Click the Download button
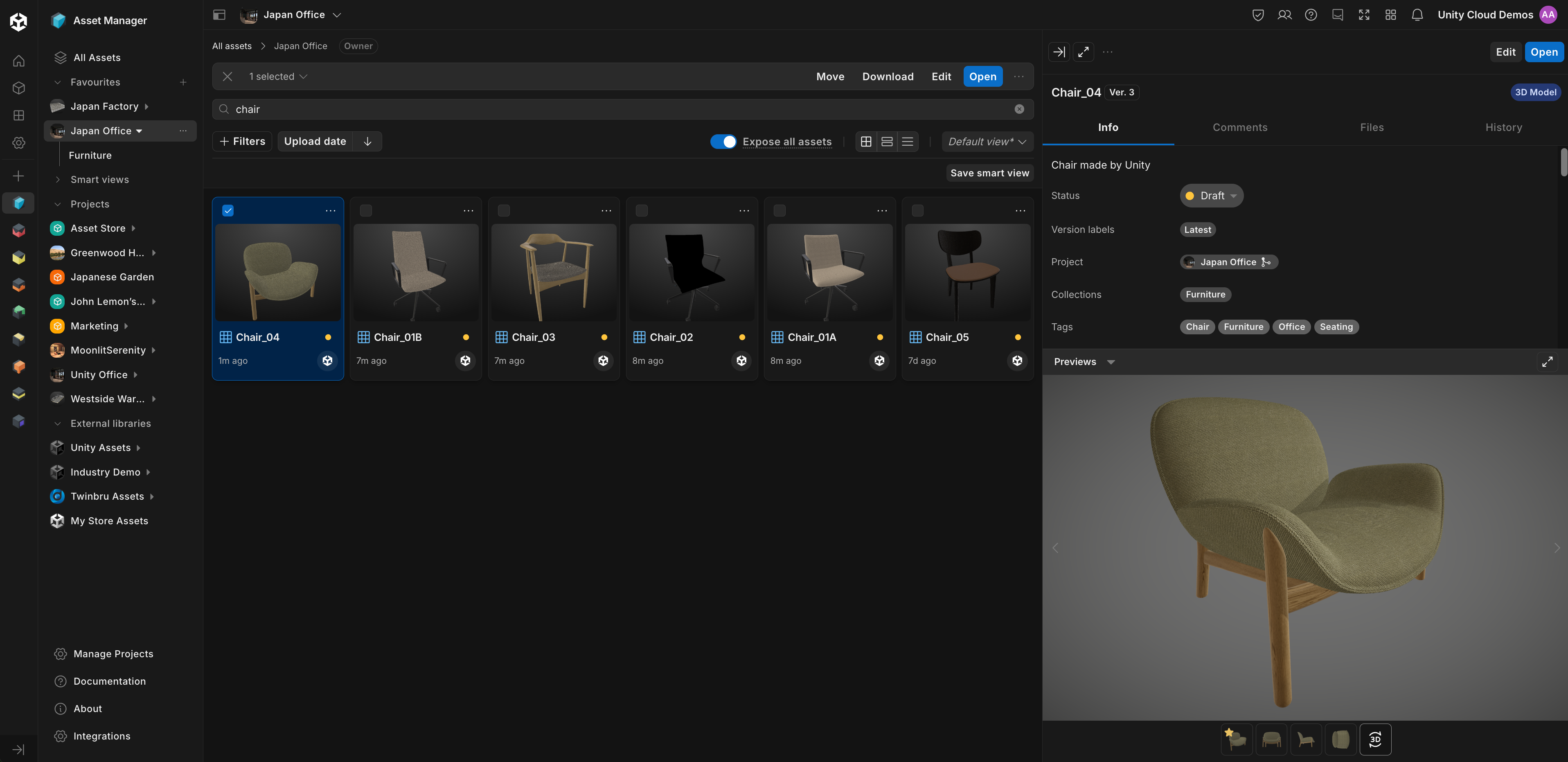The width and height of the screenshot is (1568, 762). click(888, 76)
